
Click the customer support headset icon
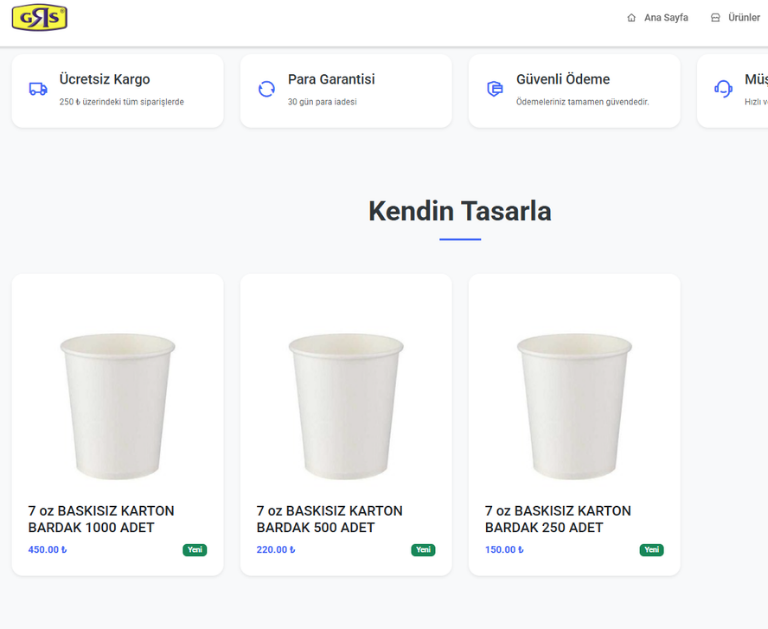click(x=723, y=89)
